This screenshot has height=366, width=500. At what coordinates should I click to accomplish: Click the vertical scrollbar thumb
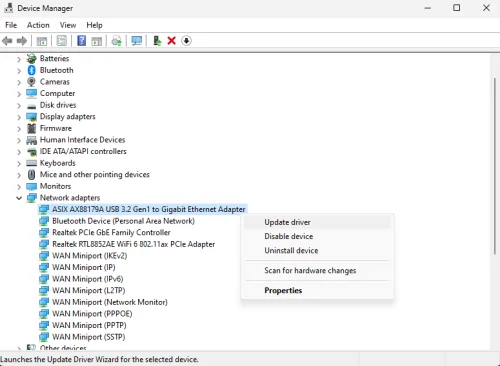click(x=495, y=166)
